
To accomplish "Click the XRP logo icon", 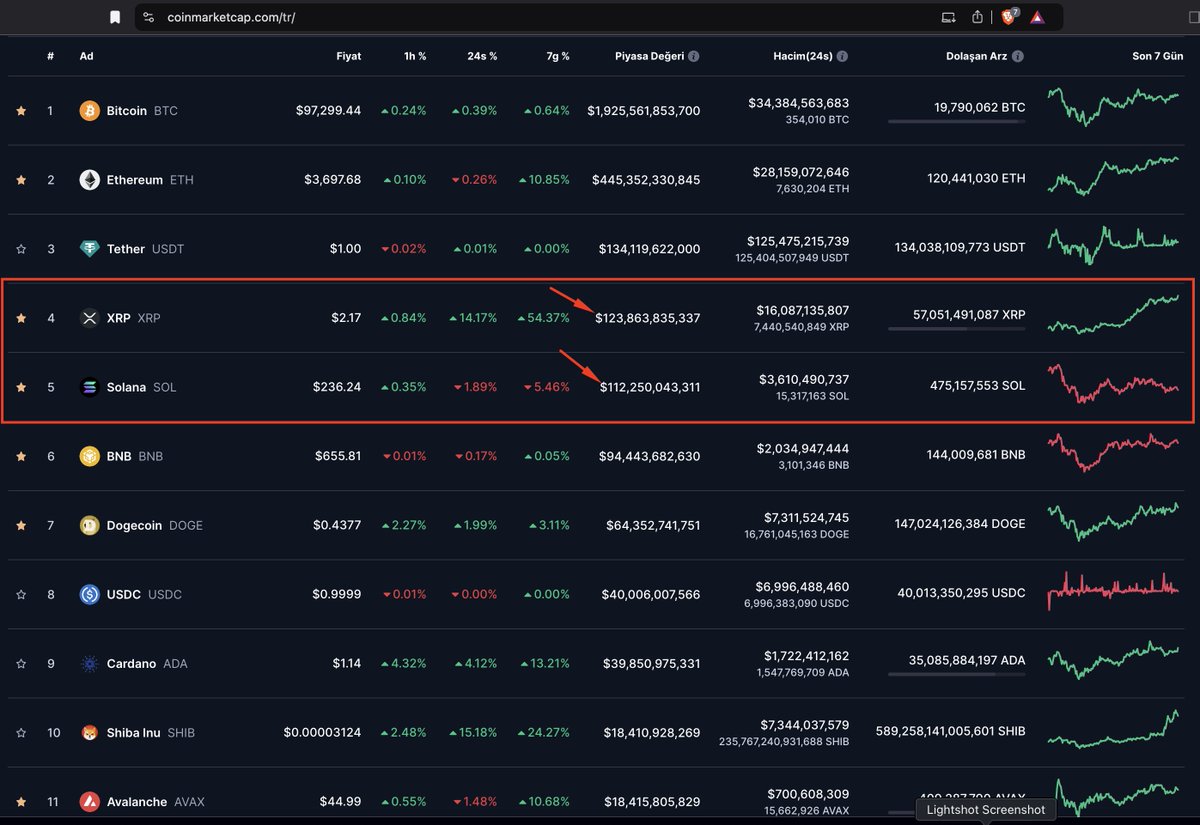I will tap(90, 318).
